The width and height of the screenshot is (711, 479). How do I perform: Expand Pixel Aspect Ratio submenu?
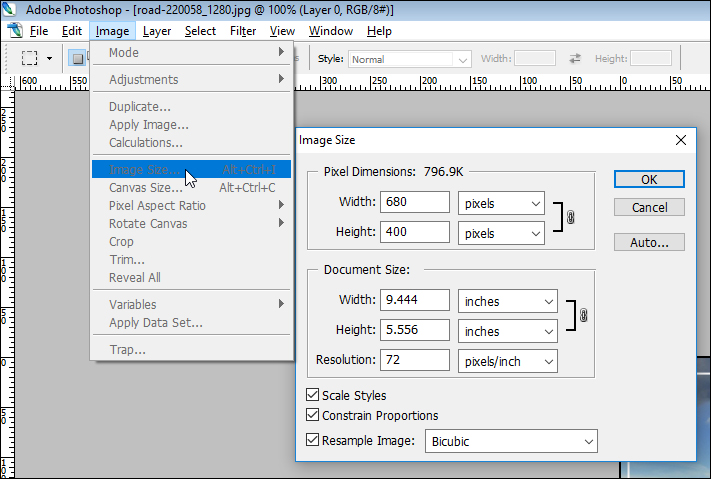[191, 205]
